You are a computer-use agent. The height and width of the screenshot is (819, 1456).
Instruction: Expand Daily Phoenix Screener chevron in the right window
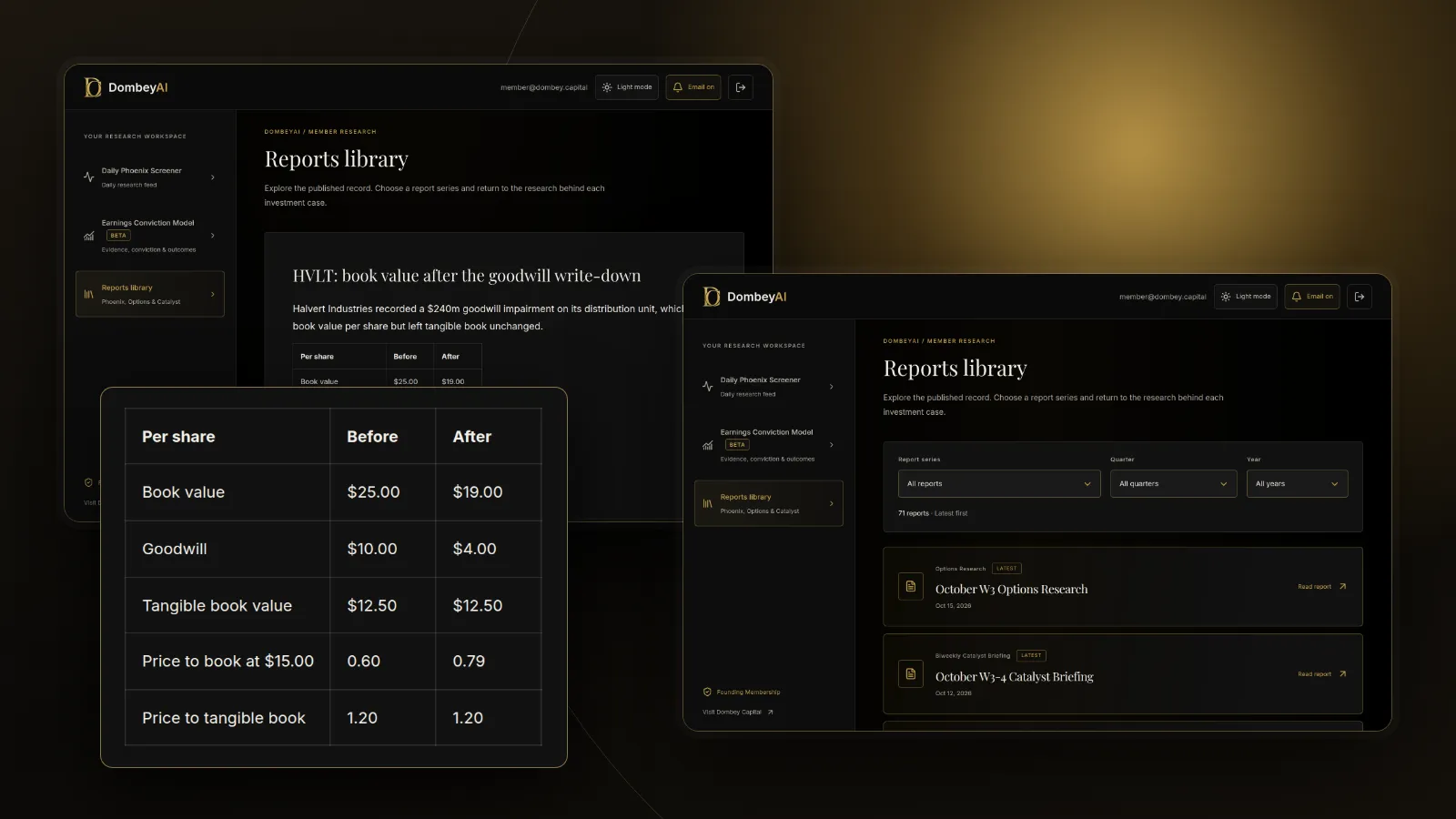click(832, 387)
